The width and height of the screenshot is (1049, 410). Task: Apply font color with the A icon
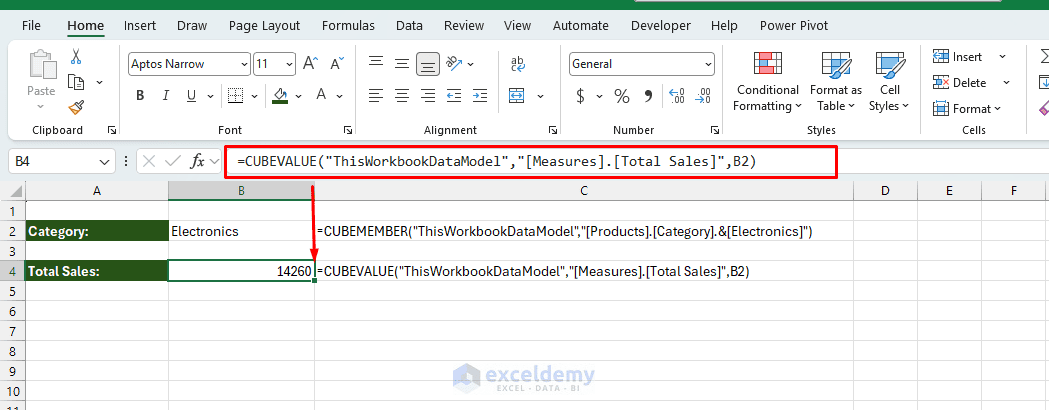(321, 96)
